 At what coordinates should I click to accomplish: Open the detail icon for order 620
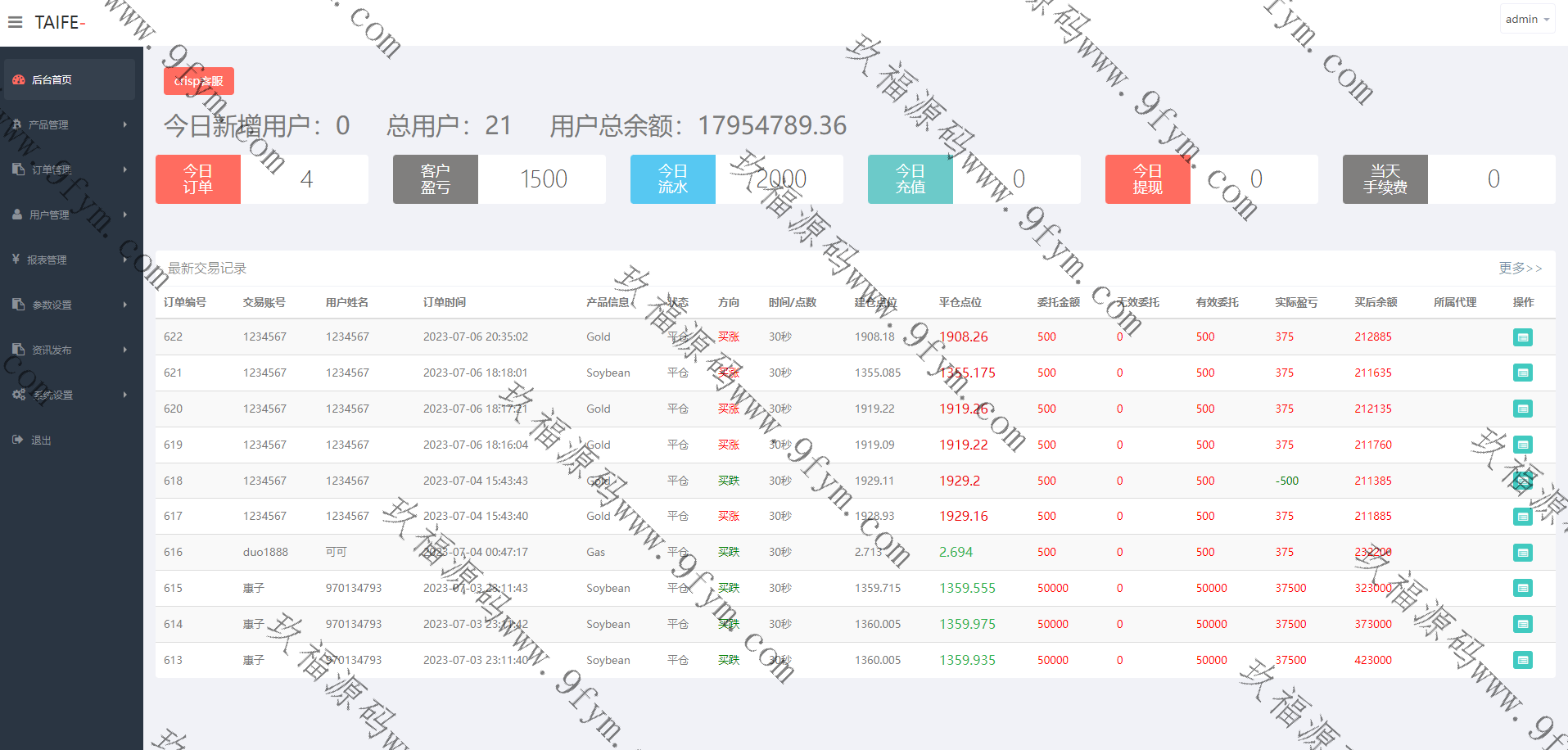tap(1522, 409)
